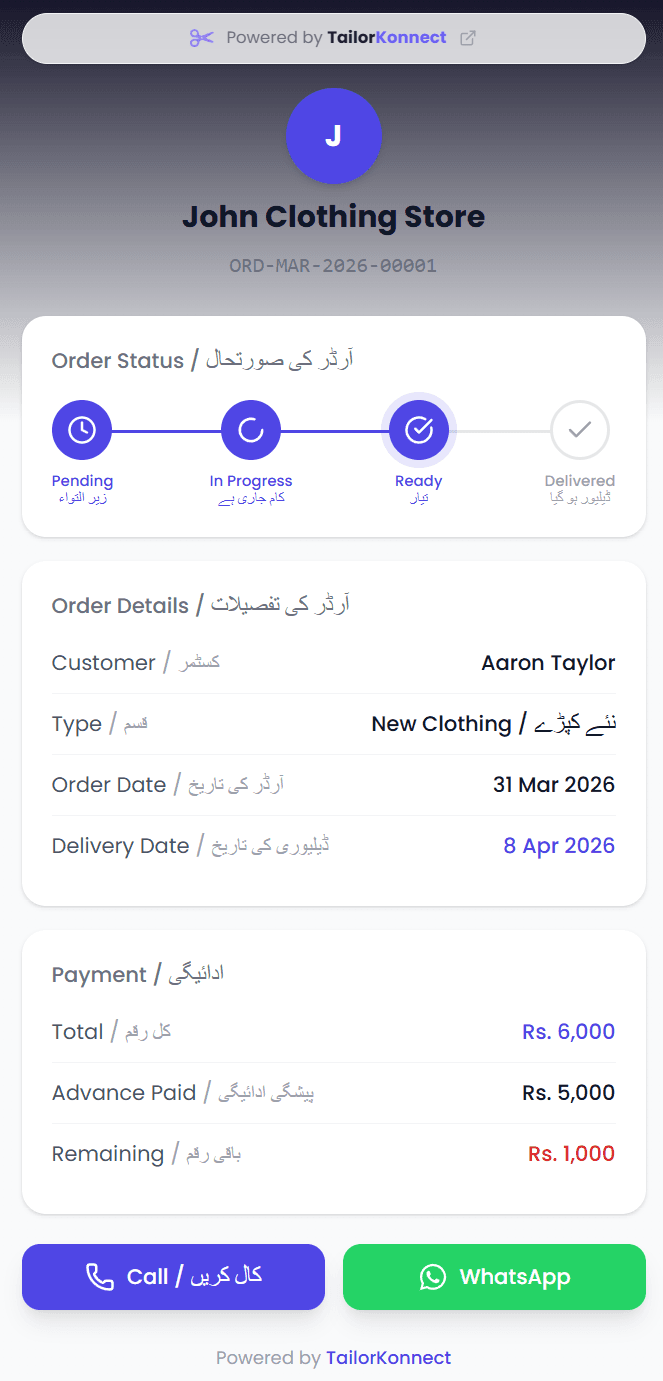Click the WhatsApp logo icon
663x1381 pixels.
point(432,1277)
